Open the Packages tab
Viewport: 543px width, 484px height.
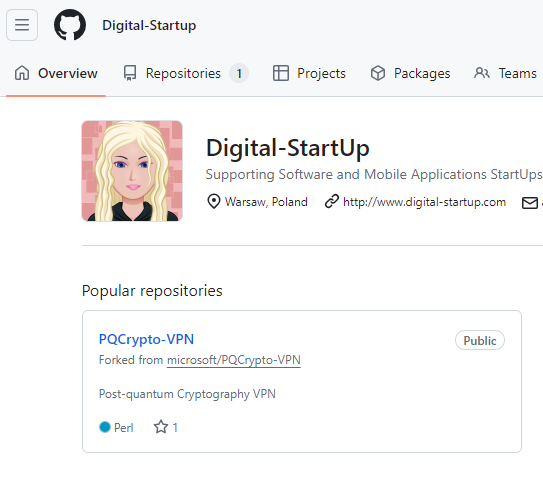tap(410, 73)
